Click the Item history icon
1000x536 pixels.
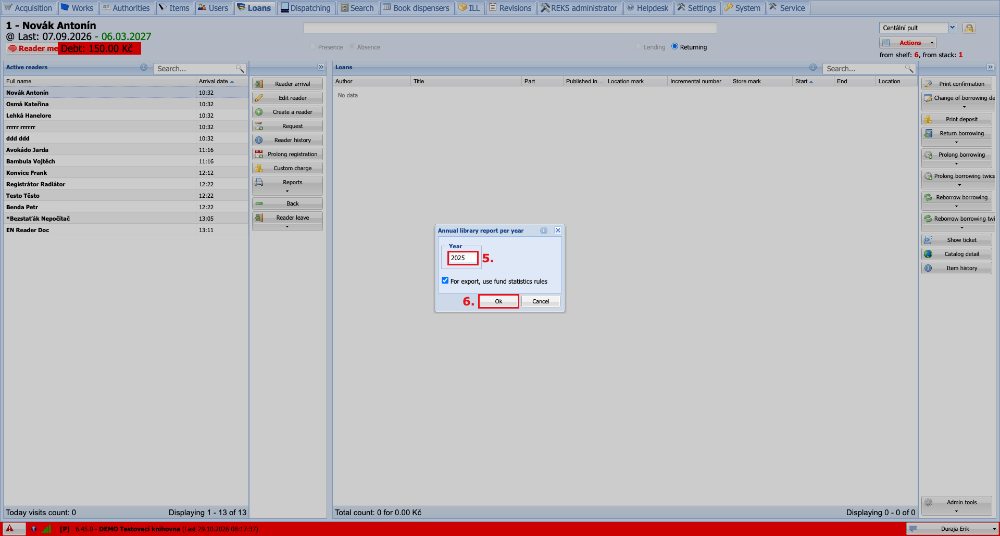929,268
